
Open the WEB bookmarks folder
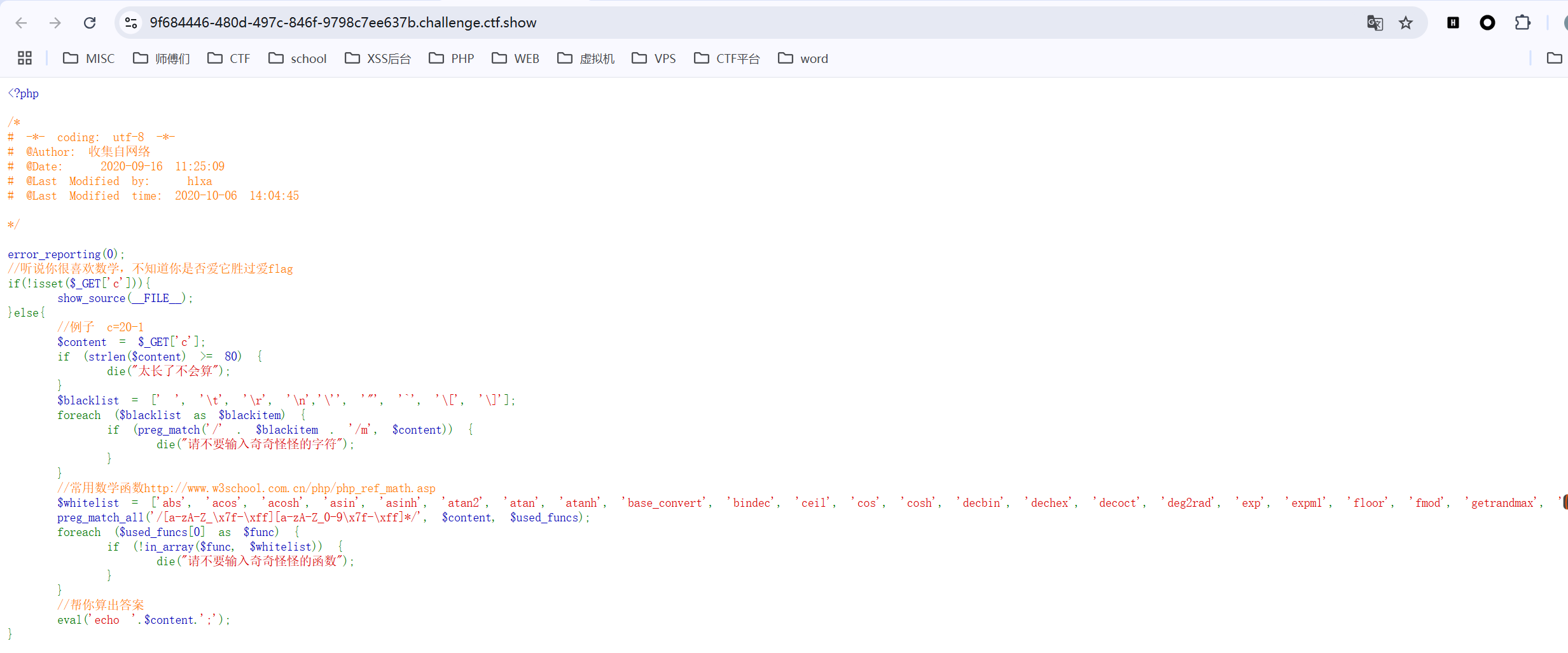(x=516, y=58)
